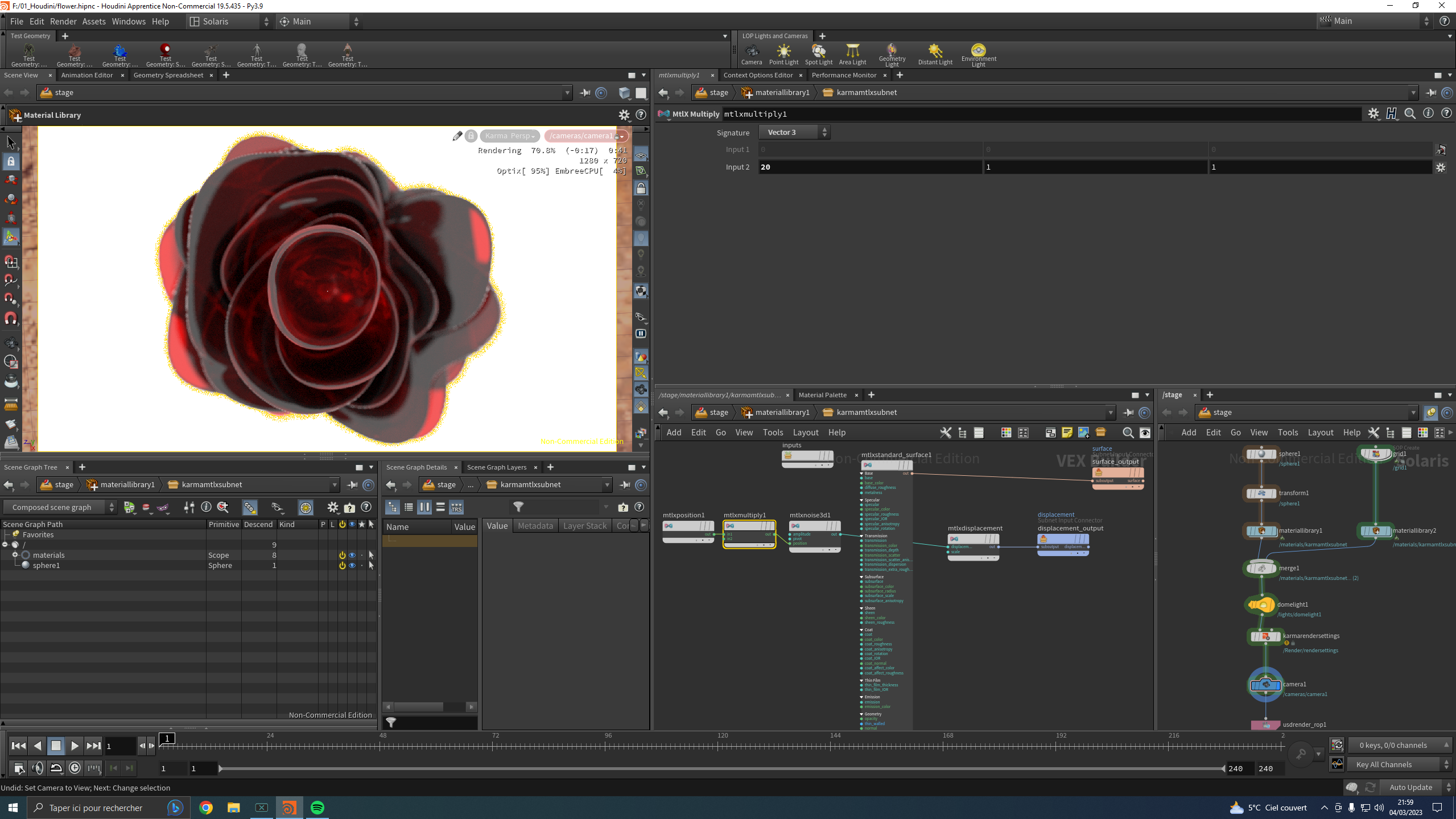Open the Signature Vector 3 dropdown

pos(794,133)
